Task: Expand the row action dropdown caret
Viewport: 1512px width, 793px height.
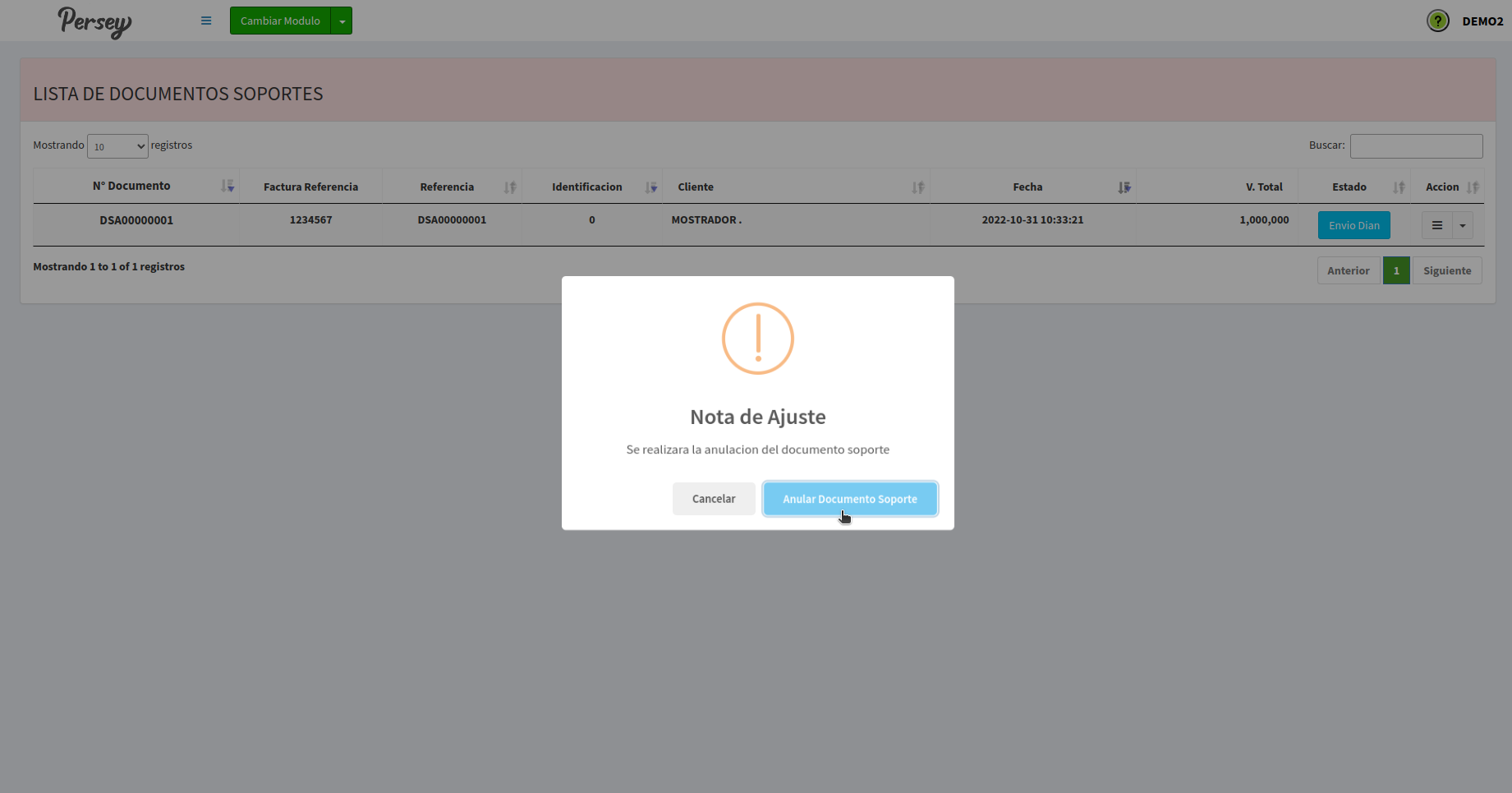Action: point(1462,225)
